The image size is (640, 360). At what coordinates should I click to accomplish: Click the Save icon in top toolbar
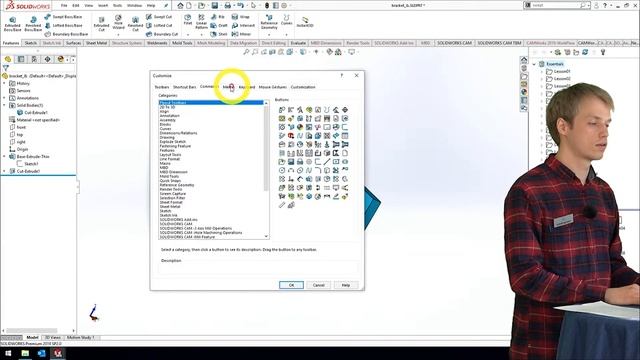click(214, 5)
